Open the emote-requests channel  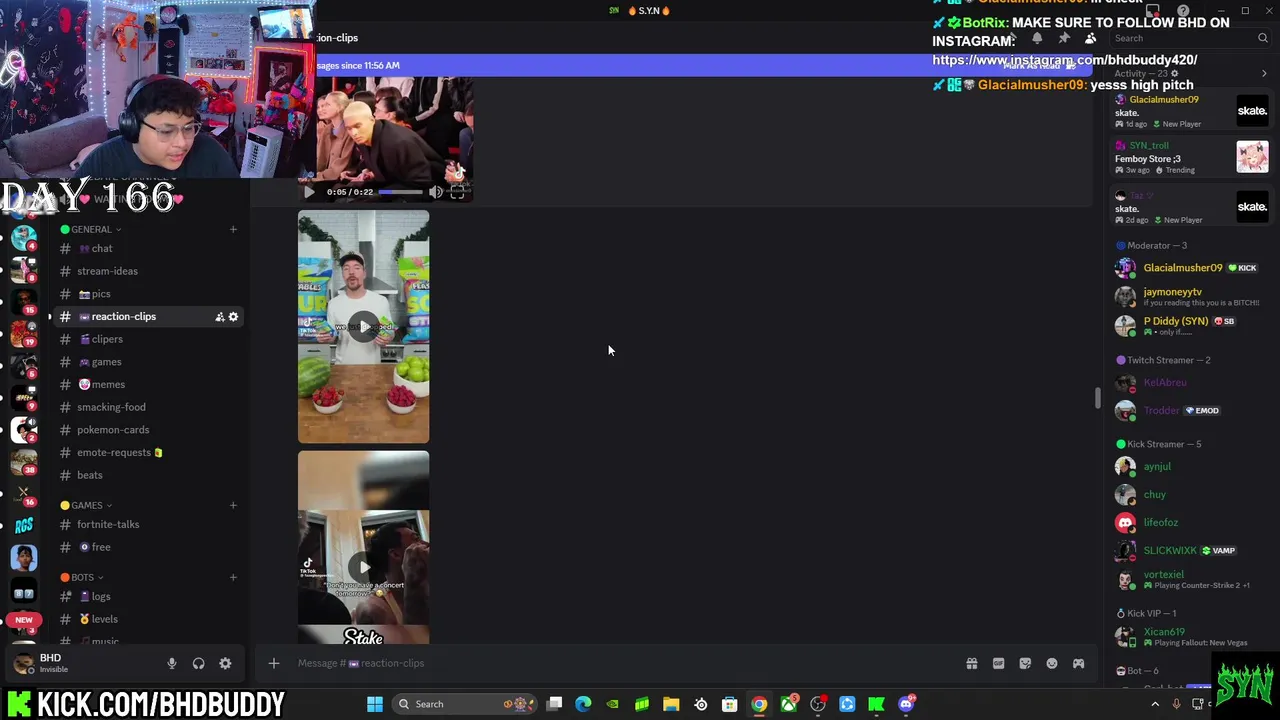pyautogui.click(x=148, y=452)
